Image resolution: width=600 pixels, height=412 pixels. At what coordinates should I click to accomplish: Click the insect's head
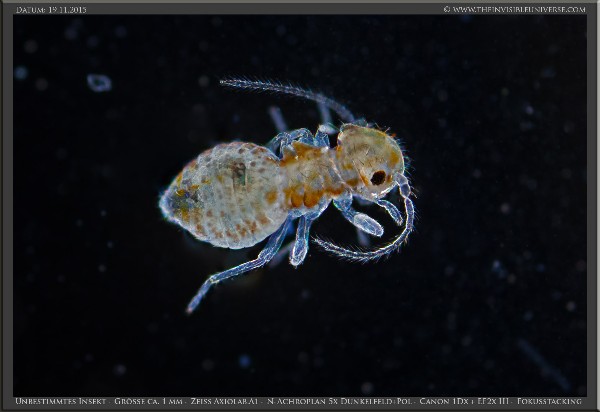coord(367,158)
